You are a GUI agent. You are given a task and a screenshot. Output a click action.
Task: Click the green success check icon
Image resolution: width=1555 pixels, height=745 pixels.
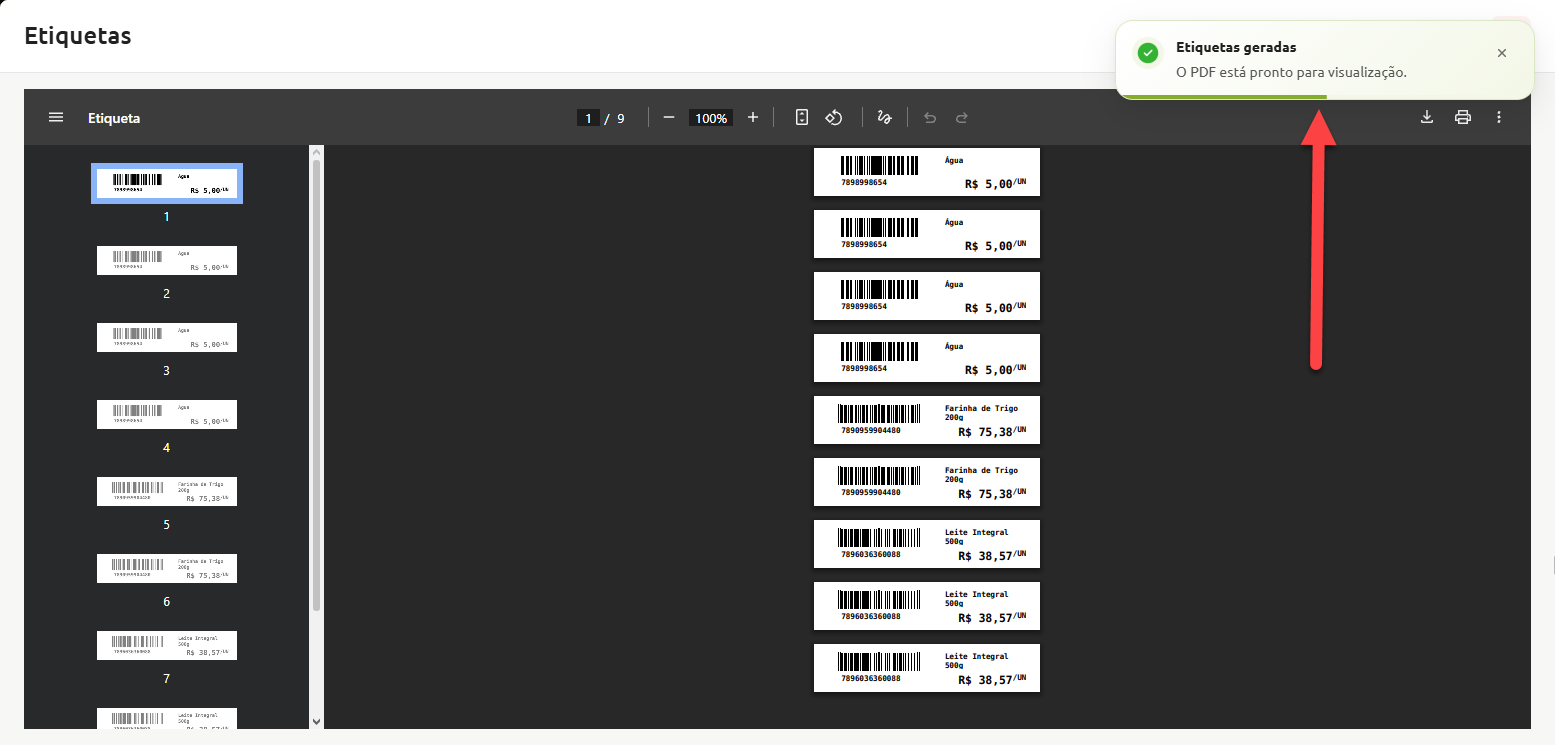click(x=1149, y=53)
